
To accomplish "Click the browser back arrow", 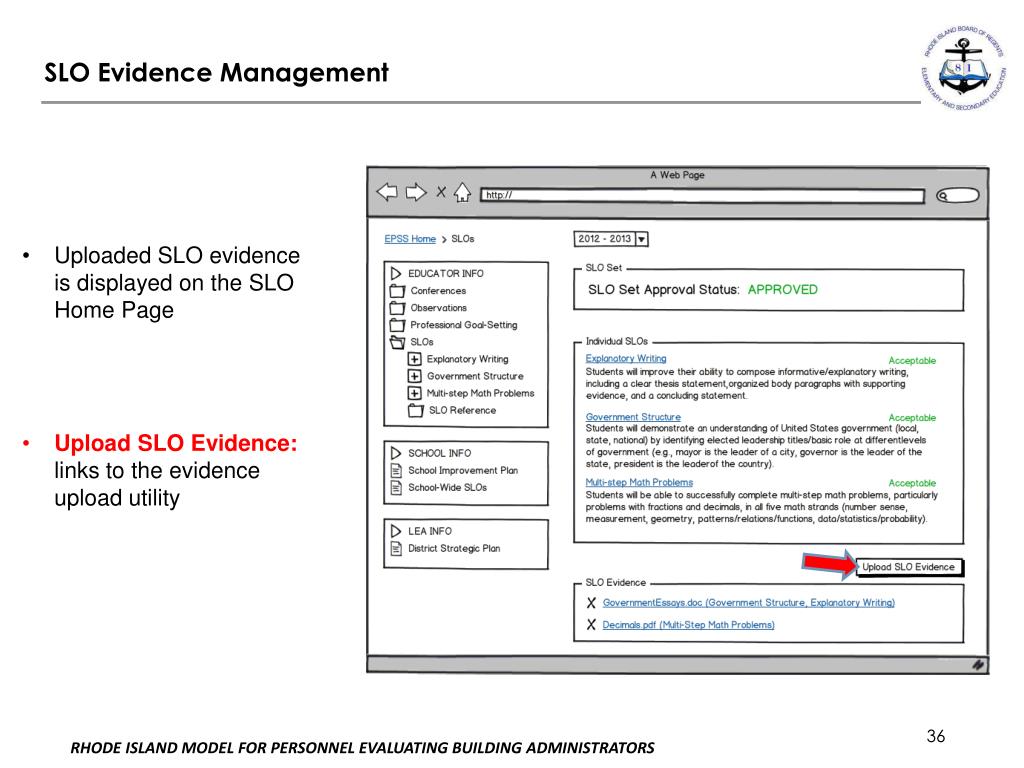I will (387, 192).
